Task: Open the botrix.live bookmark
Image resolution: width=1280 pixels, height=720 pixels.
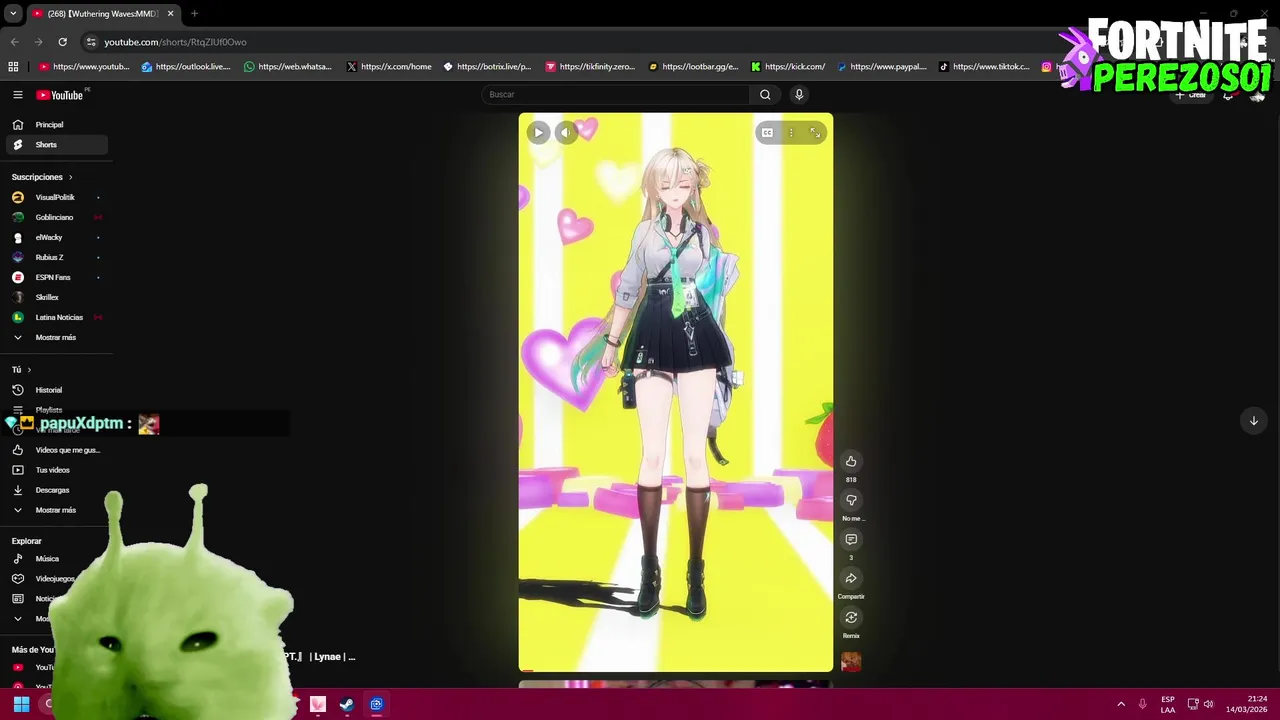Action: 487,67
